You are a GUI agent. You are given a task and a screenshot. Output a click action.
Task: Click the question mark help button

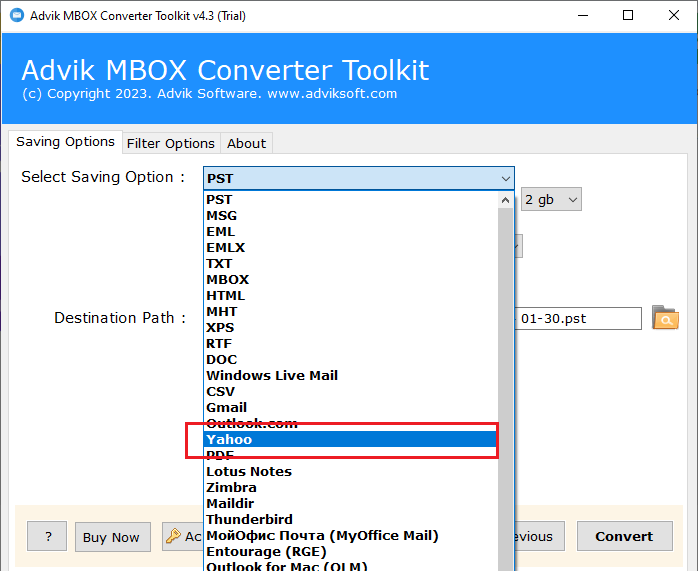click(48, 537)
